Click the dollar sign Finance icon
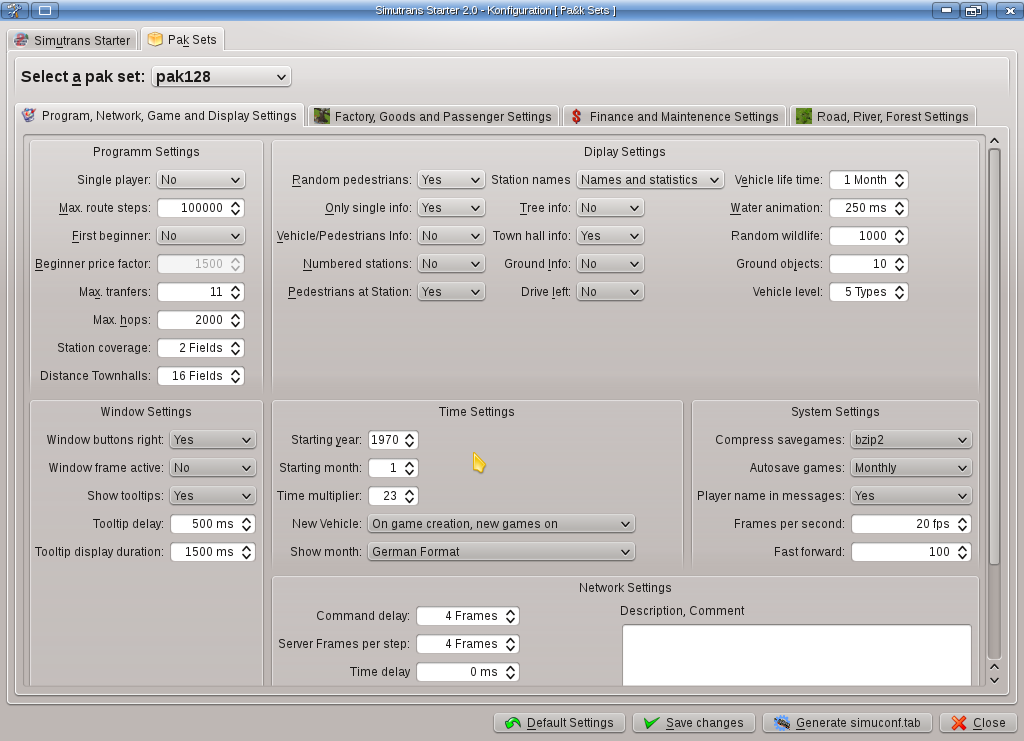1024x741 pixels. point(576,116)
